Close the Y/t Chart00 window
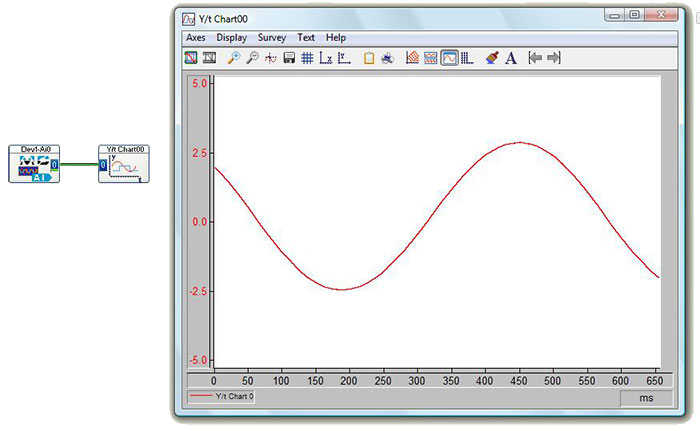Viewport: 700px width, 431px height. pyautogui.click(x=661, y=15)
